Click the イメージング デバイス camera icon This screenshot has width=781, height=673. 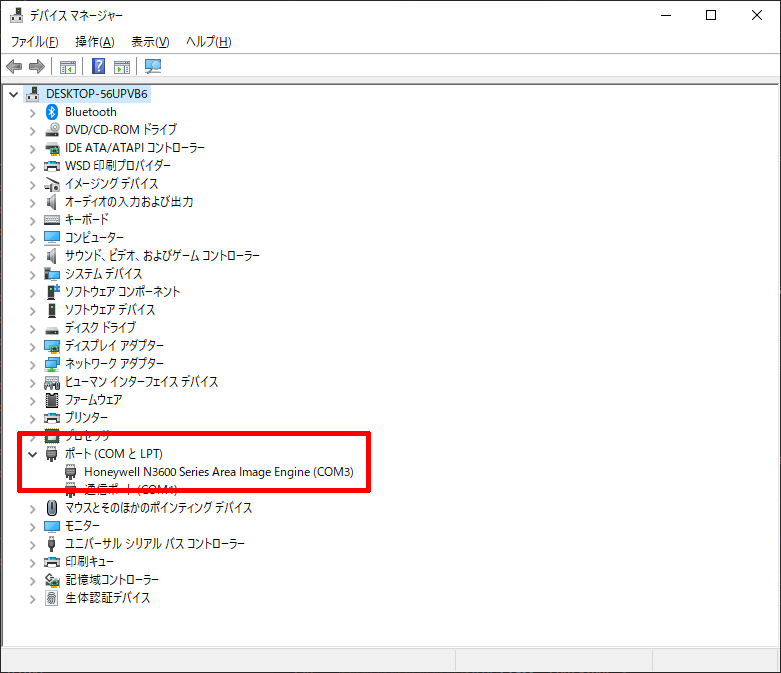pos(52,184)
